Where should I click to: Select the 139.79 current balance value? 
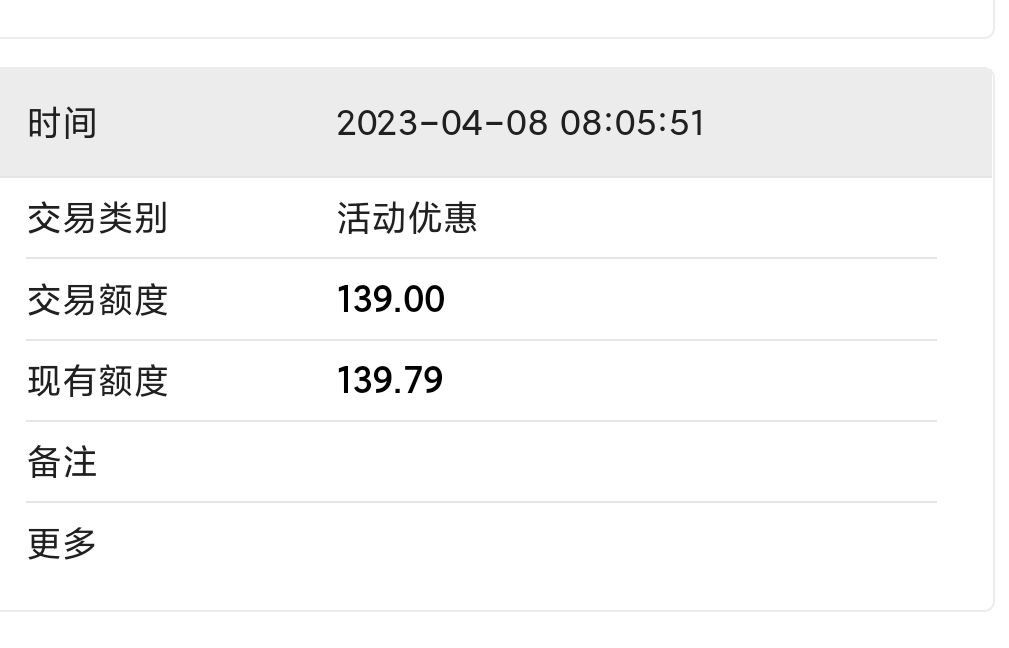pos(390,381)
